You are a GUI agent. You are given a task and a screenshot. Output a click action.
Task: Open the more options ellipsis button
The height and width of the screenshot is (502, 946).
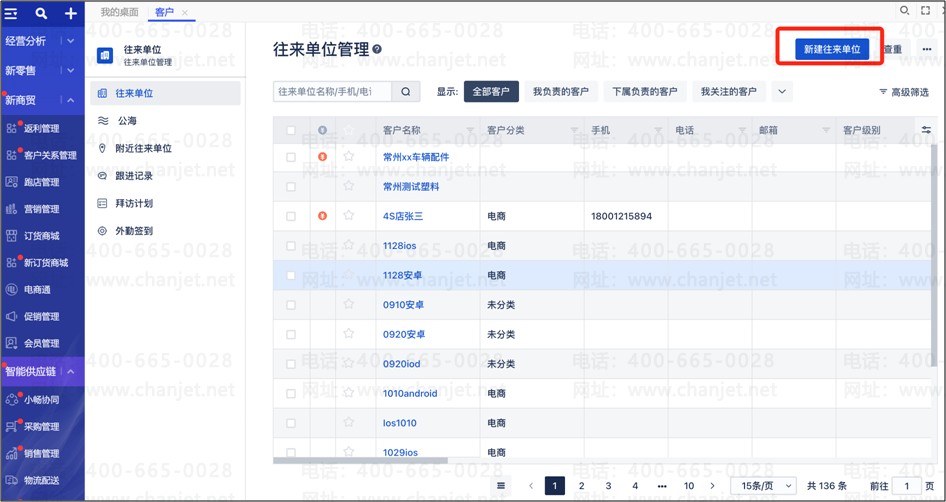click(927, 49)
